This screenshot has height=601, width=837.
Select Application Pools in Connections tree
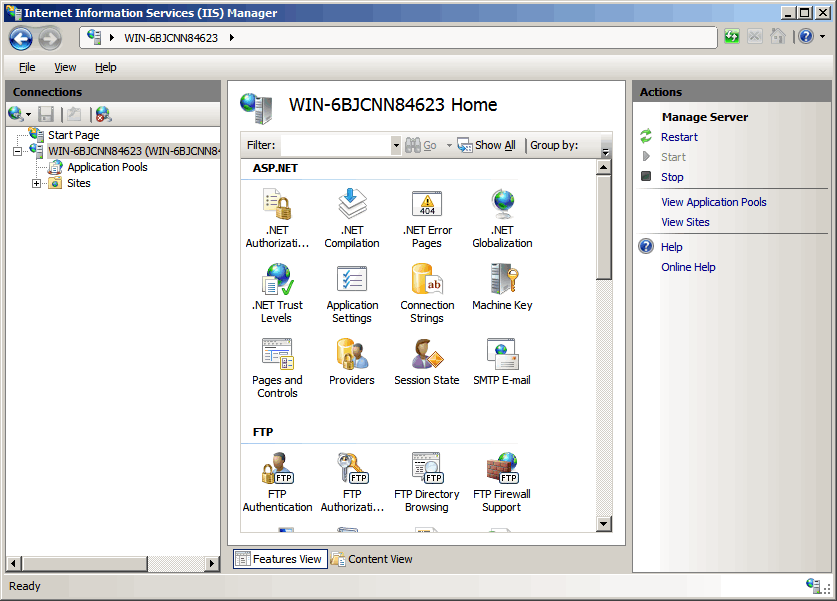107,167
